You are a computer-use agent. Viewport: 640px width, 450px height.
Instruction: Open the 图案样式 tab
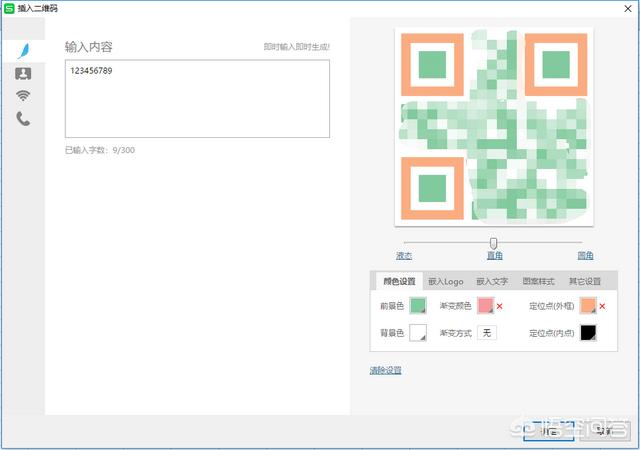pos(539,281)
